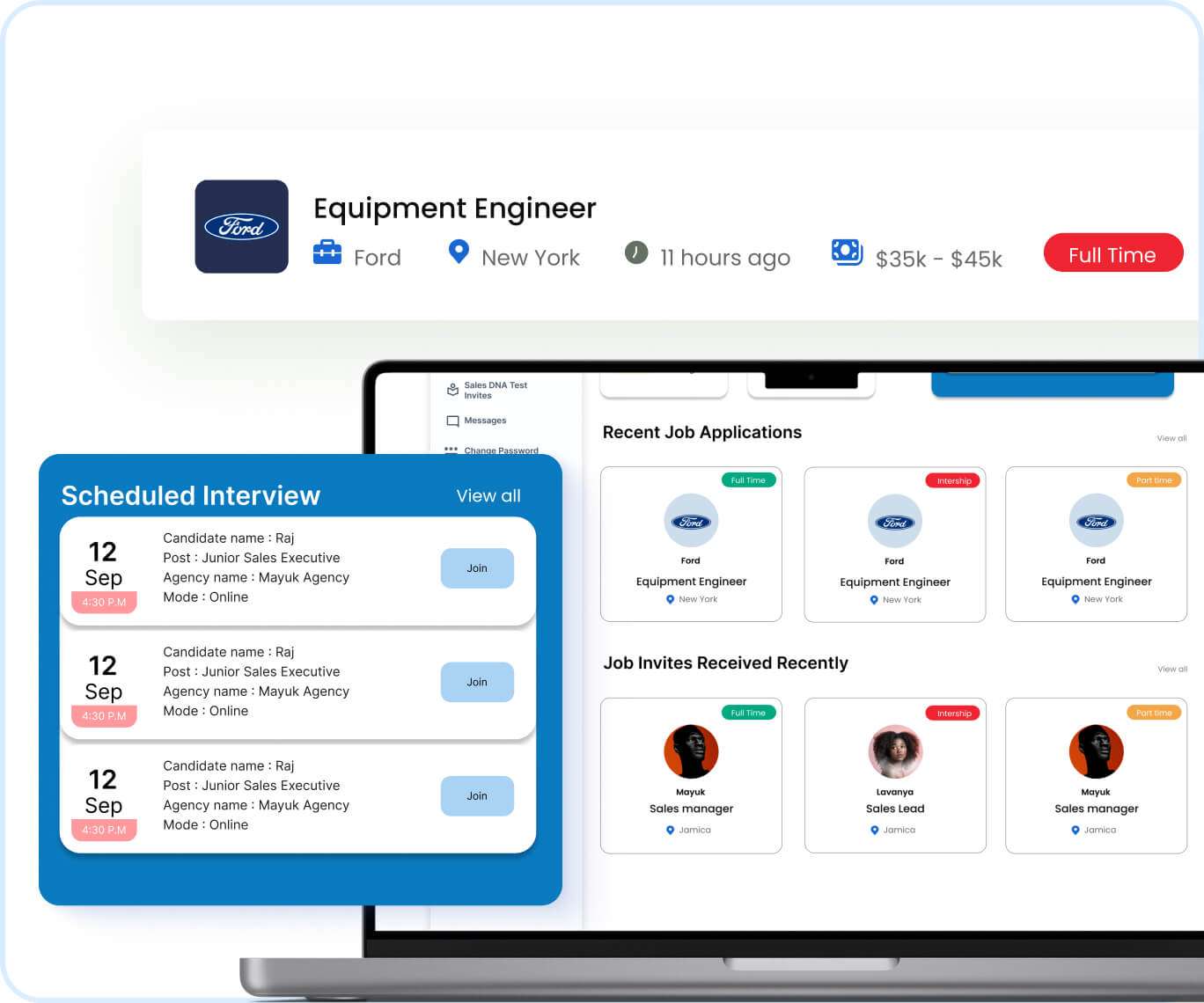Click Post : Junior Sales Executive in second interview

252,672
